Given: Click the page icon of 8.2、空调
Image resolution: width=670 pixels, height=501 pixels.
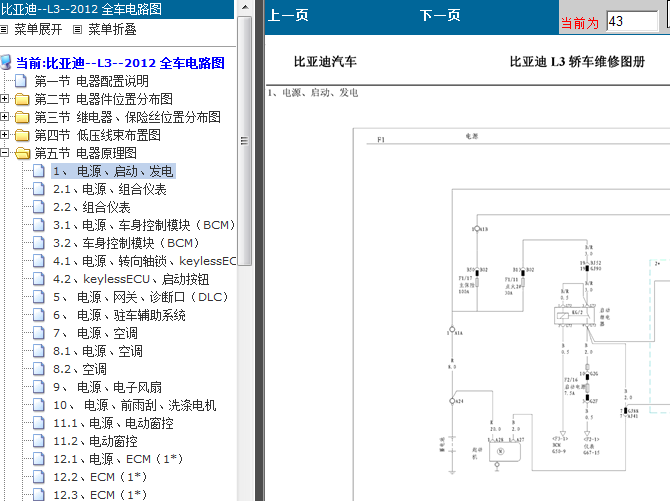Looking at the screenshot, I should [39, 369].
